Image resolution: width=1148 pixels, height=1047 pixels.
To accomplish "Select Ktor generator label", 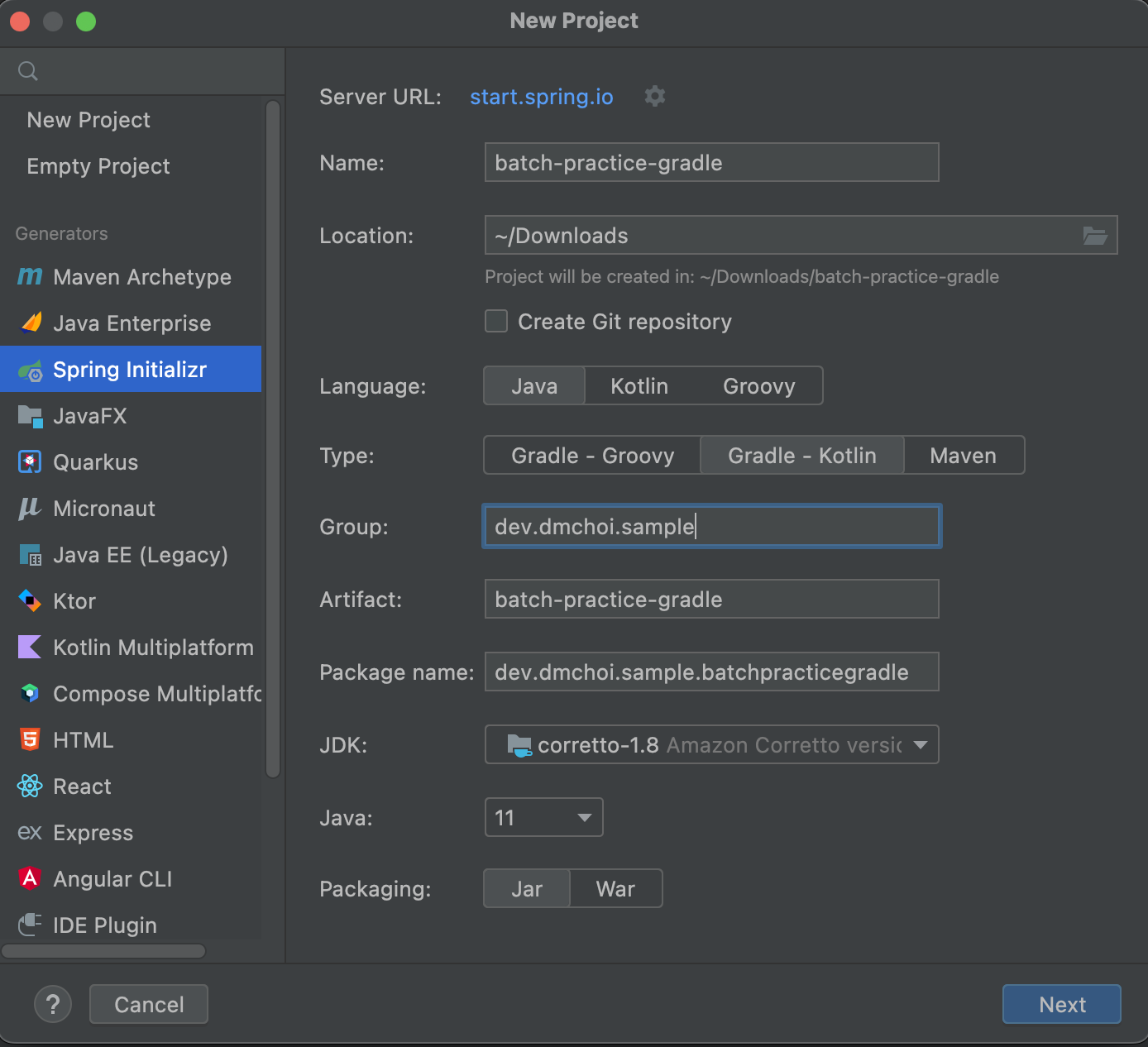I will coord(74,601).
